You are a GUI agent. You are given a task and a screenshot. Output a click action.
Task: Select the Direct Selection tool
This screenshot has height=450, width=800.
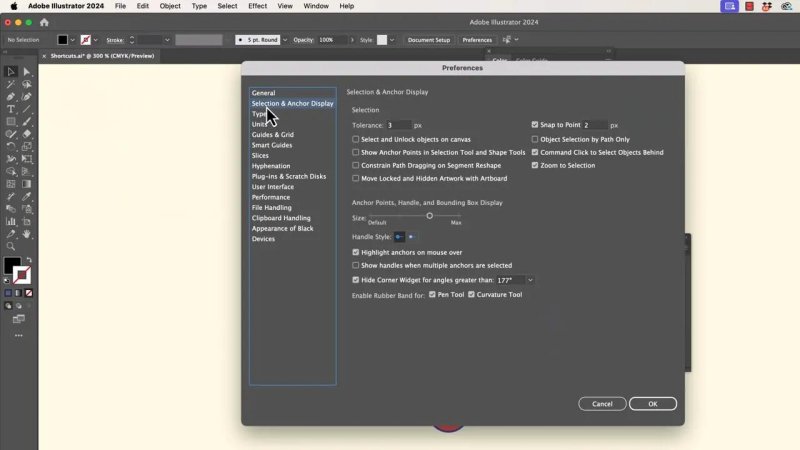click(27, 72)
